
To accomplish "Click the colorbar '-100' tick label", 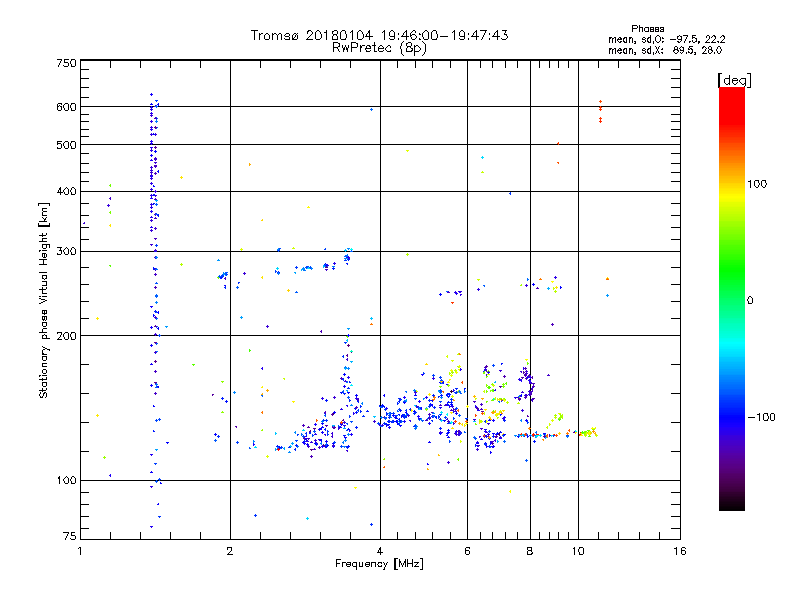I will click(761, 417).
